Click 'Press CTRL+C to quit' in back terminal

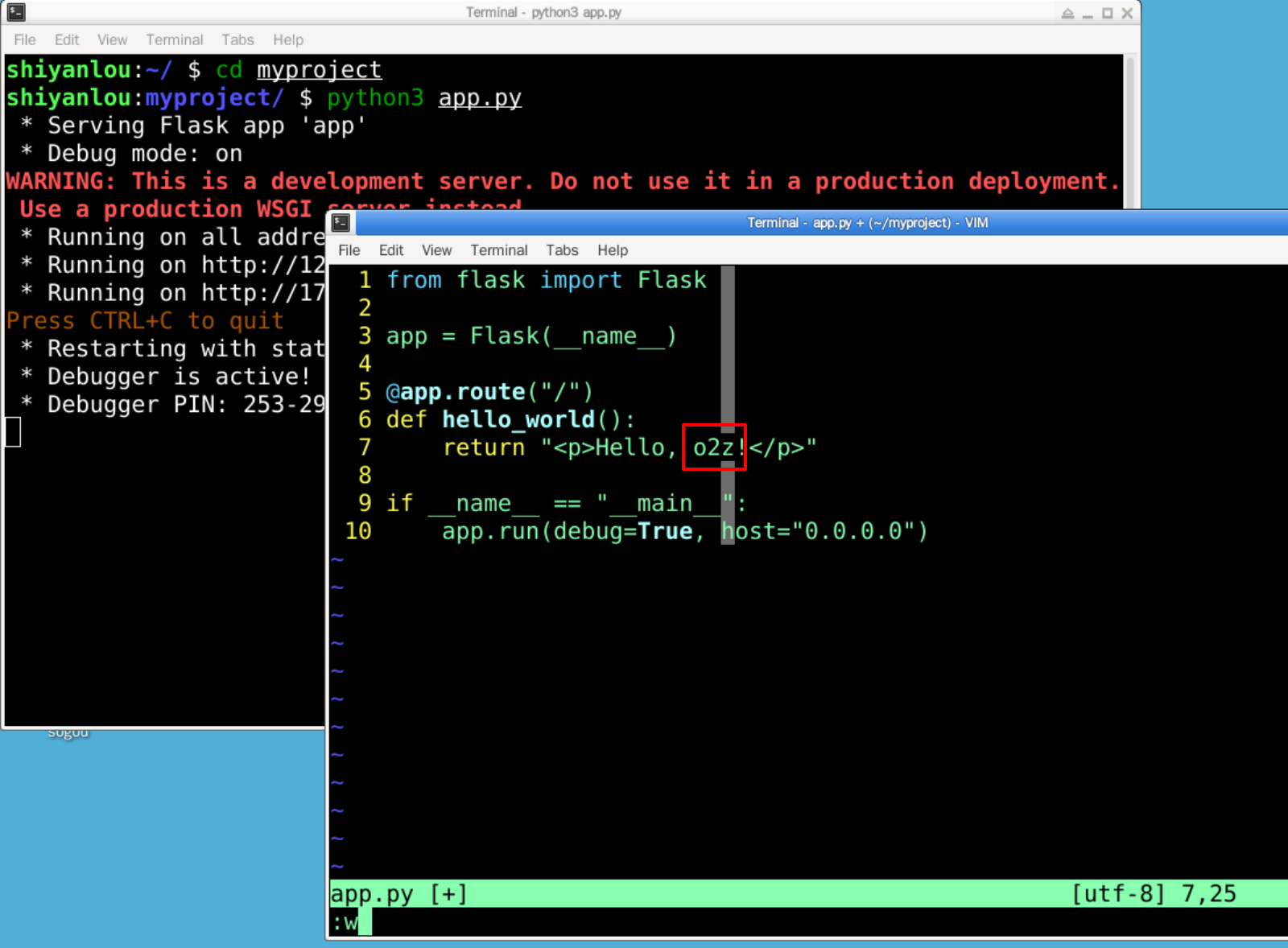[x=145, y=321]
